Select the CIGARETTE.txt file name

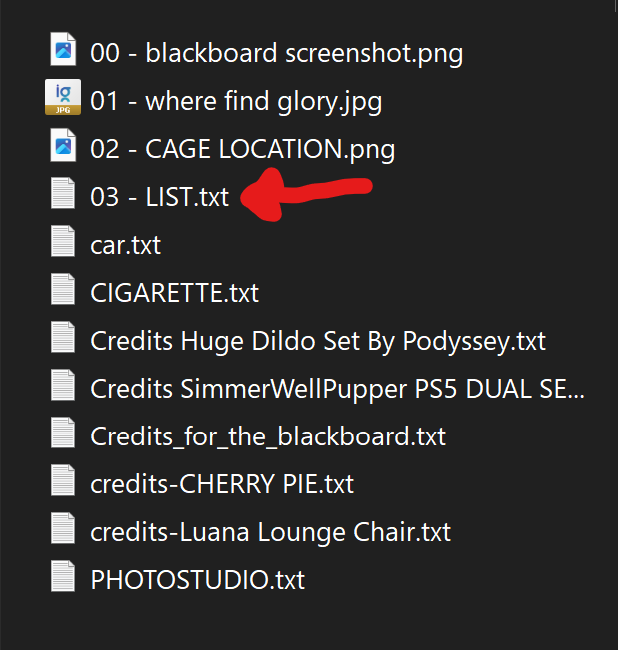[174, 293]
